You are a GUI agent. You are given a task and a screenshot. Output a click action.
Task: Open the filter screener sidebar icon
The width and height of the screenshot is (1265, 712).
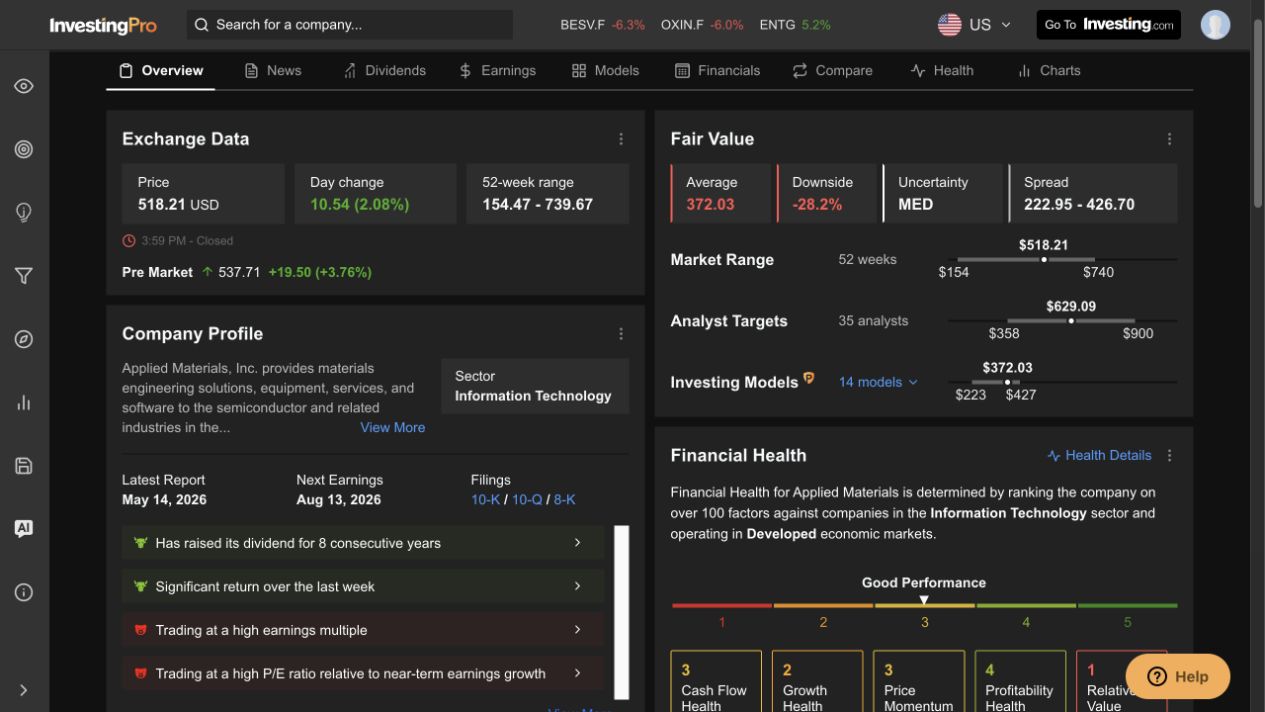click(23, 276)
